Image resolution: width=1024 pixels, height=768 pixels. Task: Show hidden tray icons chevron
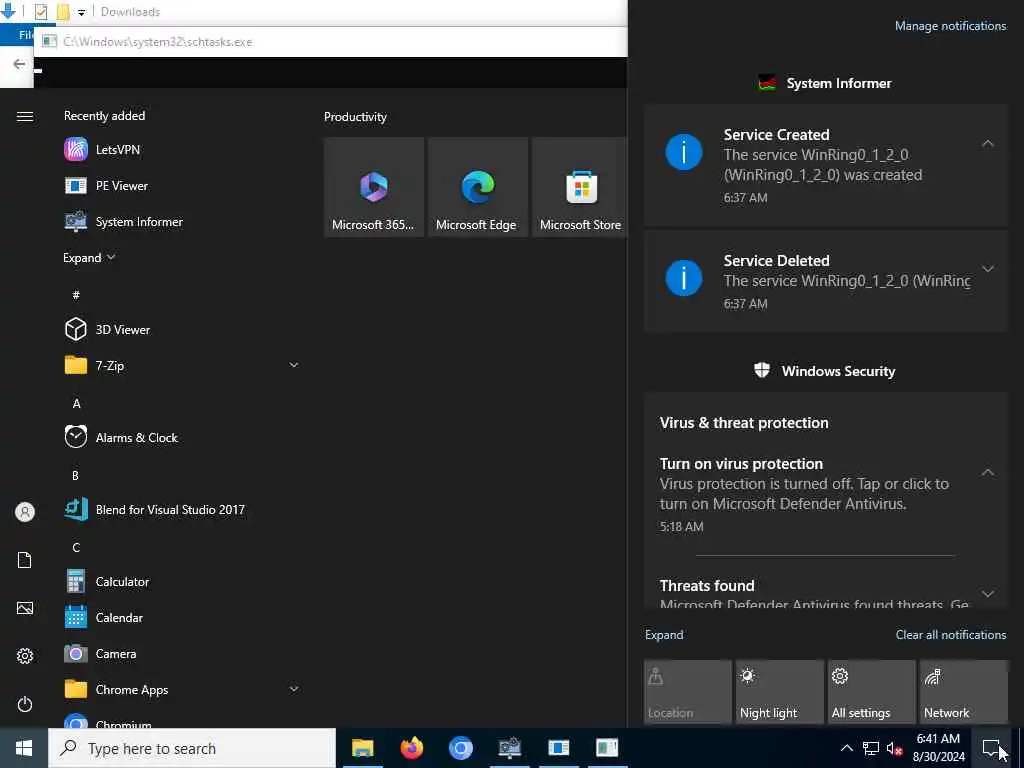coord(846,748)
